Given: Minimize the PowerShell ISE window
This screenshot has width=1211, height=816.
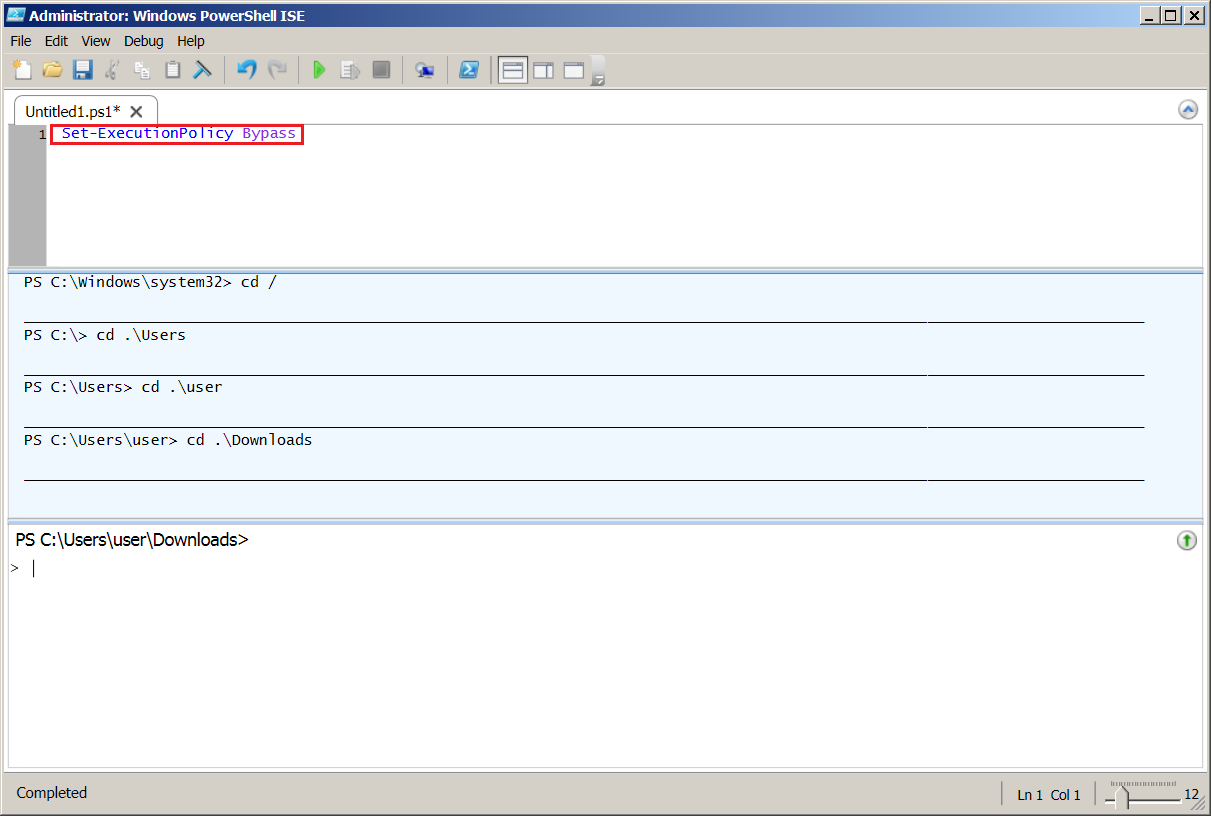Looking at the screenshot, I should tap(1149, 15).
